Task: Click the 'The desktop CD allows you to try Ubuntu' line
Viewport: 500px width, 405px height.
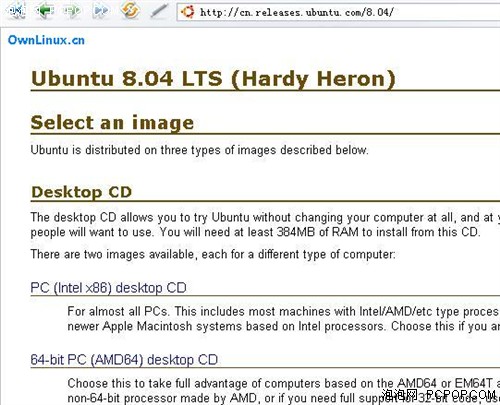Action: point(265,217)
